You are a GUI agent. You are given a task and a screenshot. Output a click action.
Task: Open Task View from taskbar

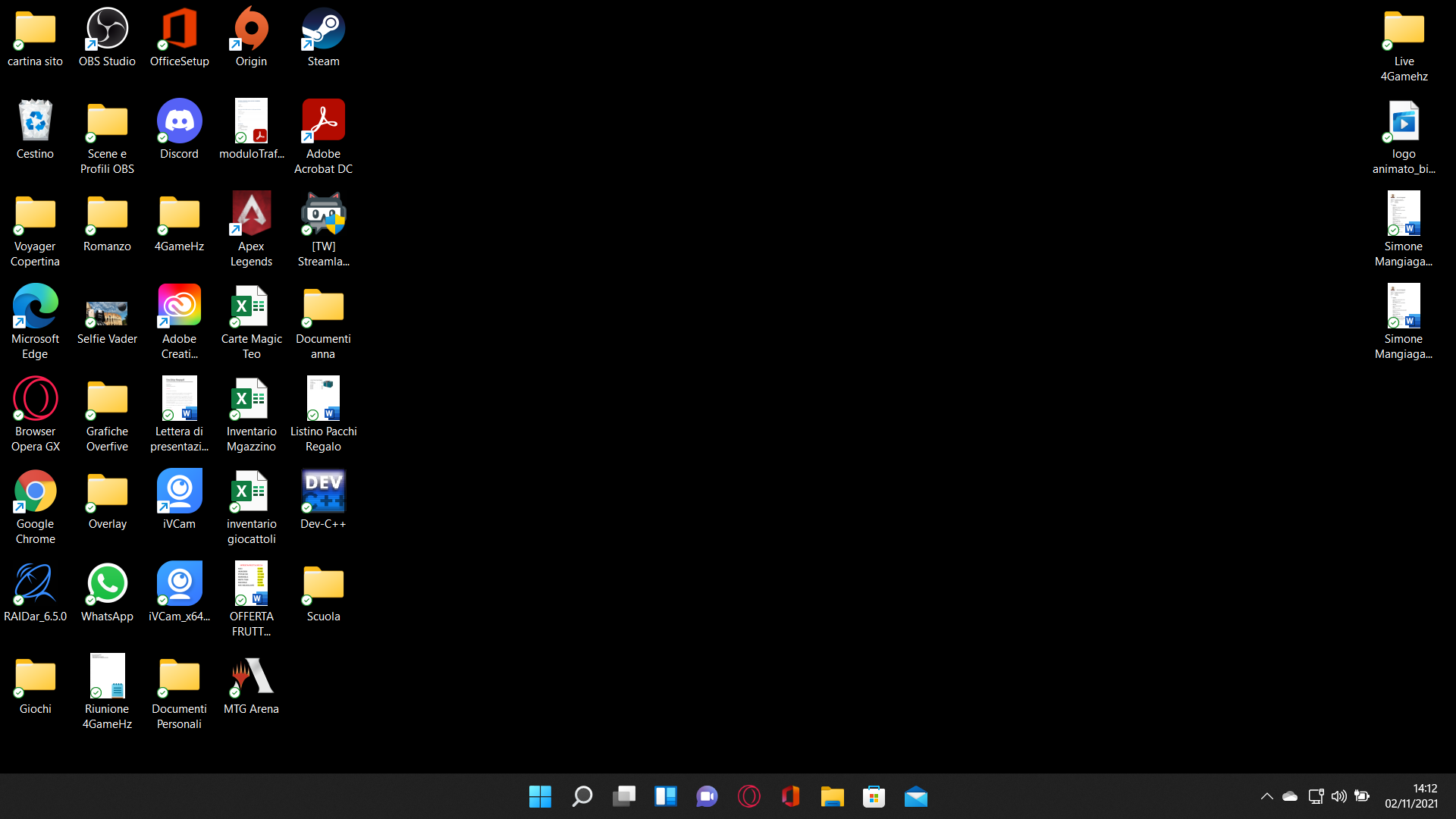pos(623,796)
